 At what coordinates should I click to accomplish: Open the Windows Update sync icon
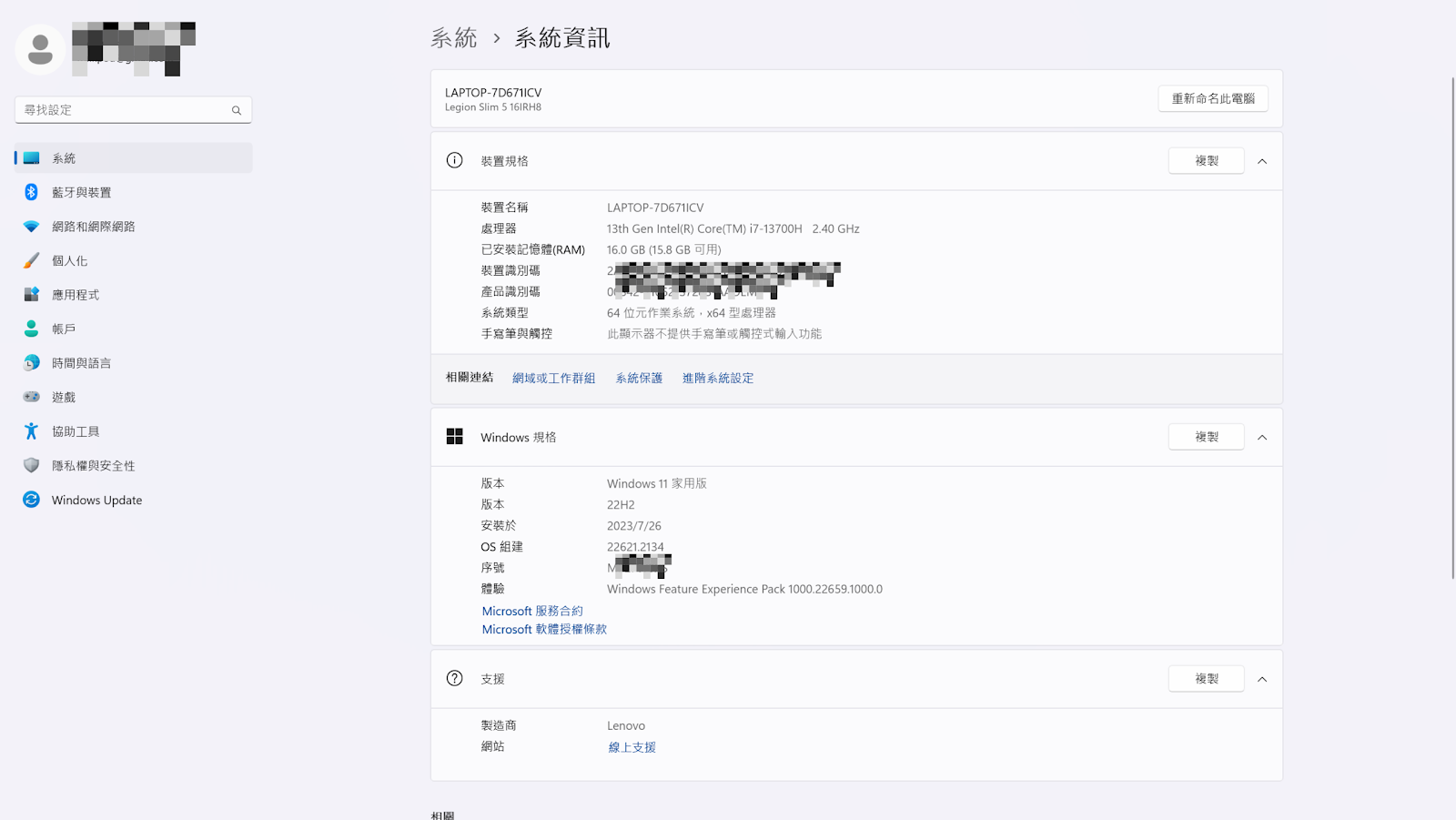[32, 500]
